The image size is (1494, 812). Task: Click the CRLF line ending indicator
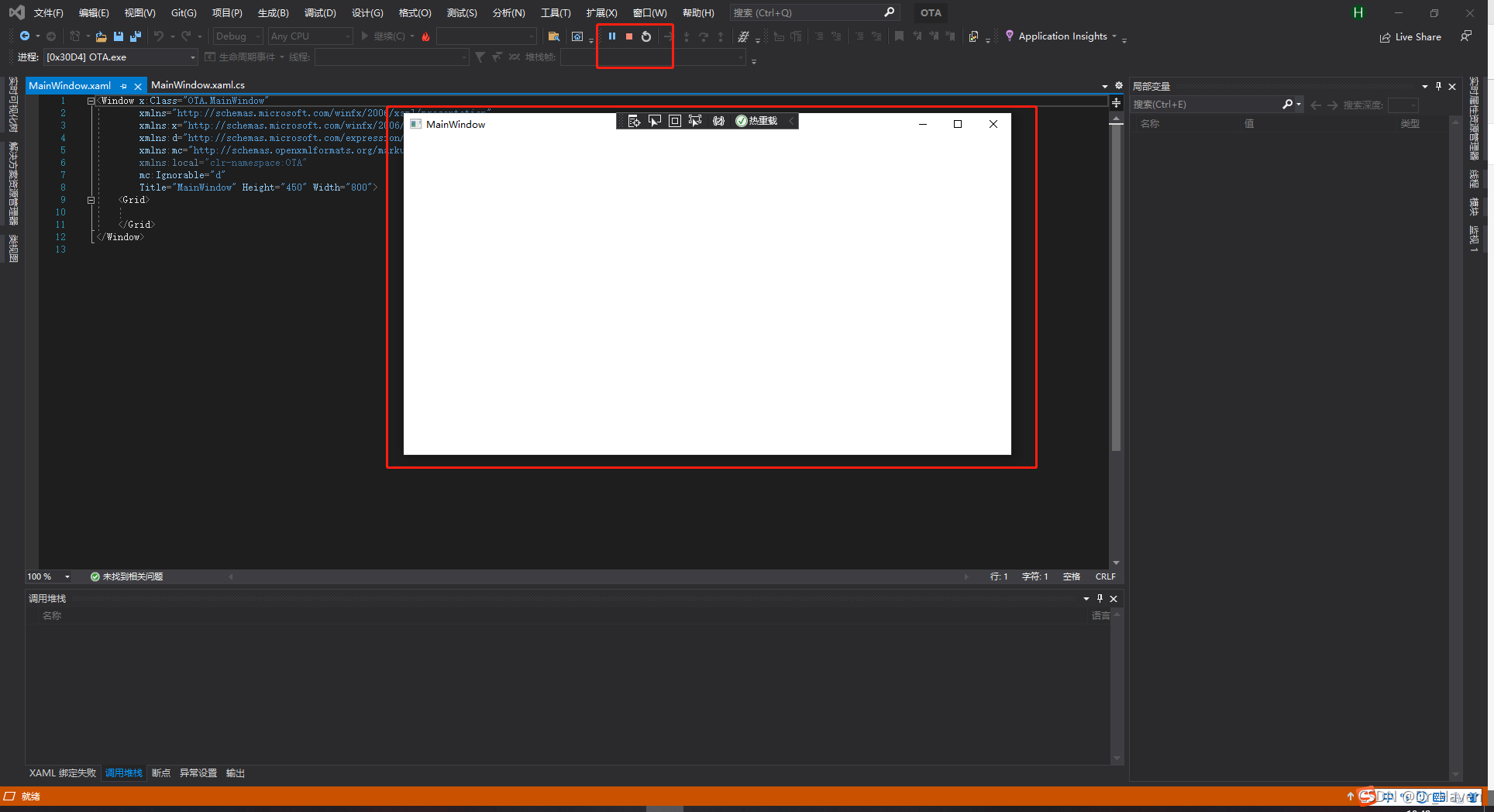(1105, 576)
